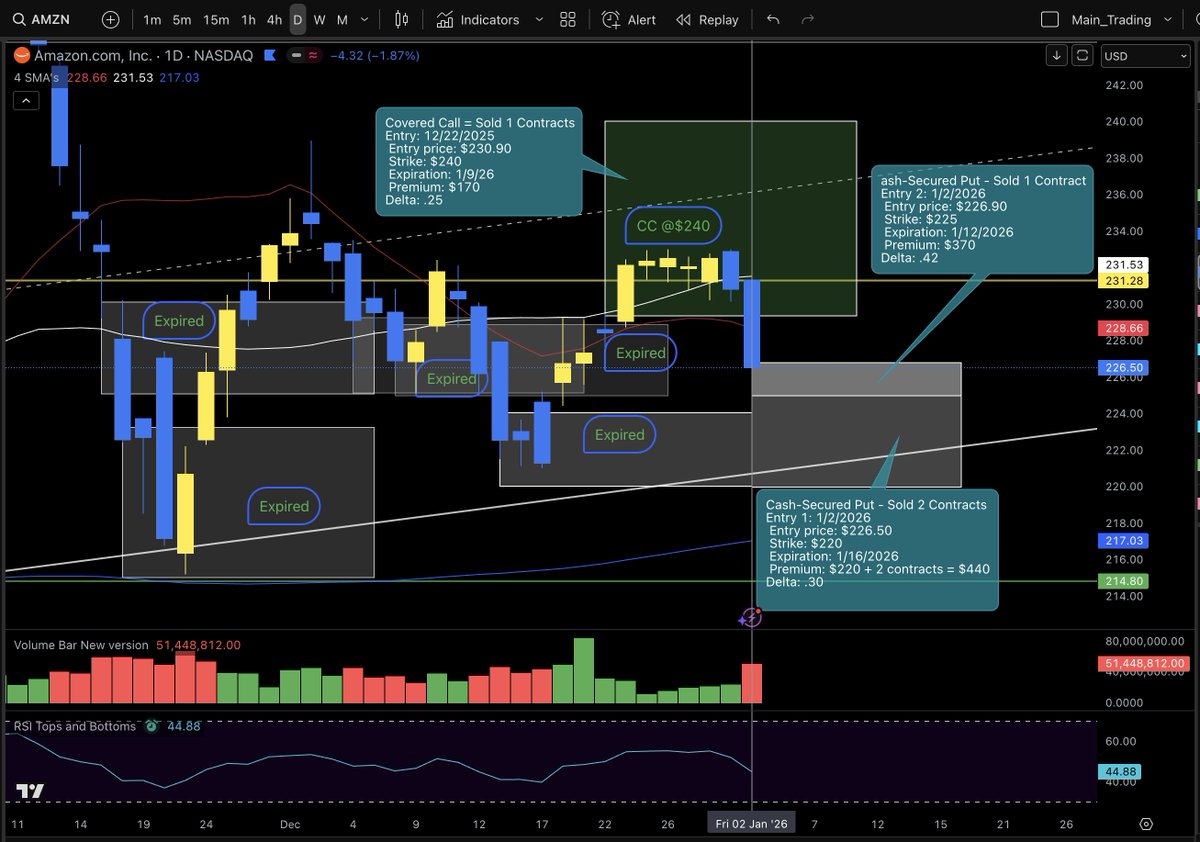Click the latest red volume bar

(751, 683)
